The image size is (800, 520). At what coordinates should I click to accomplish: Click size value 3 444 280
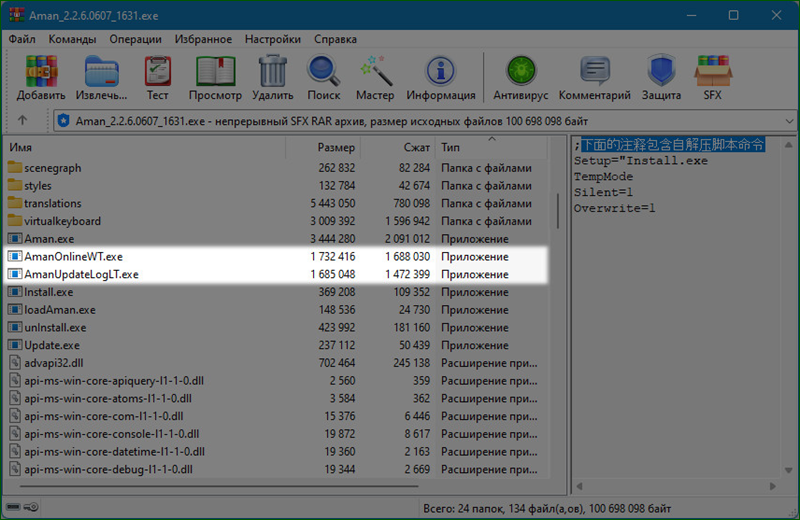[333, 239]
